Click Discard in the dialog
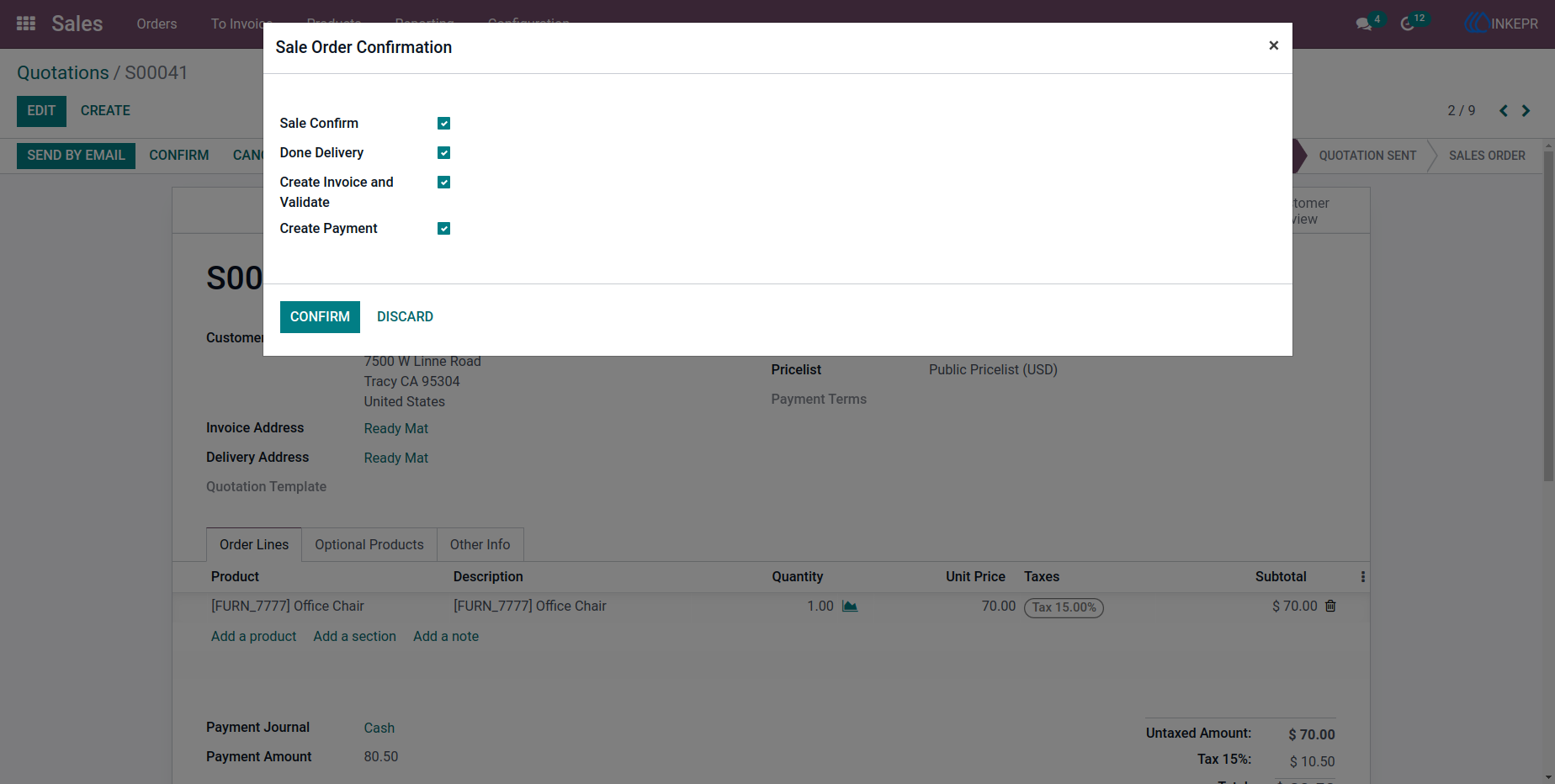 point(405,317)
